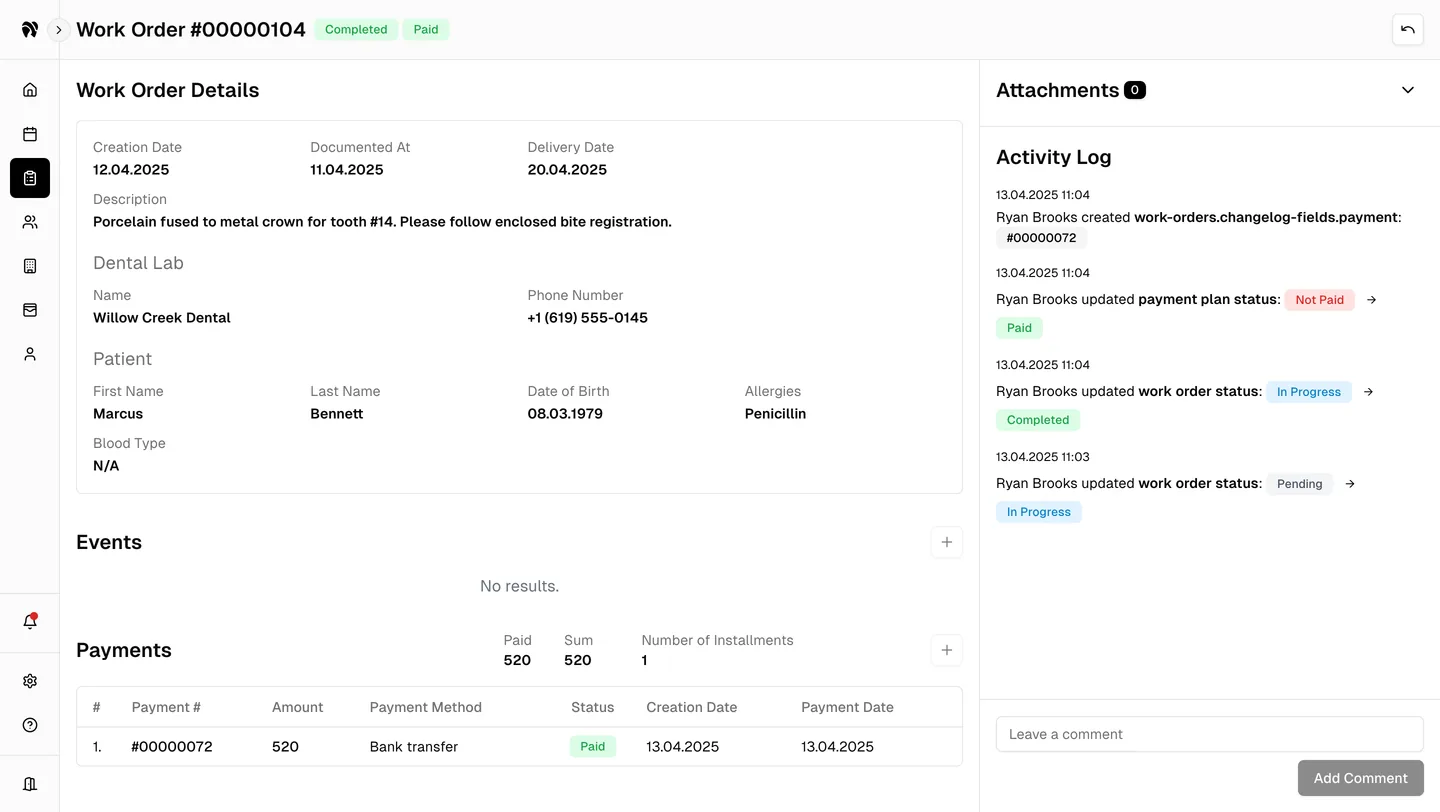Open the calendar icon in sidebar
This screenshot has width=1440, height=812.
[30, 134]
